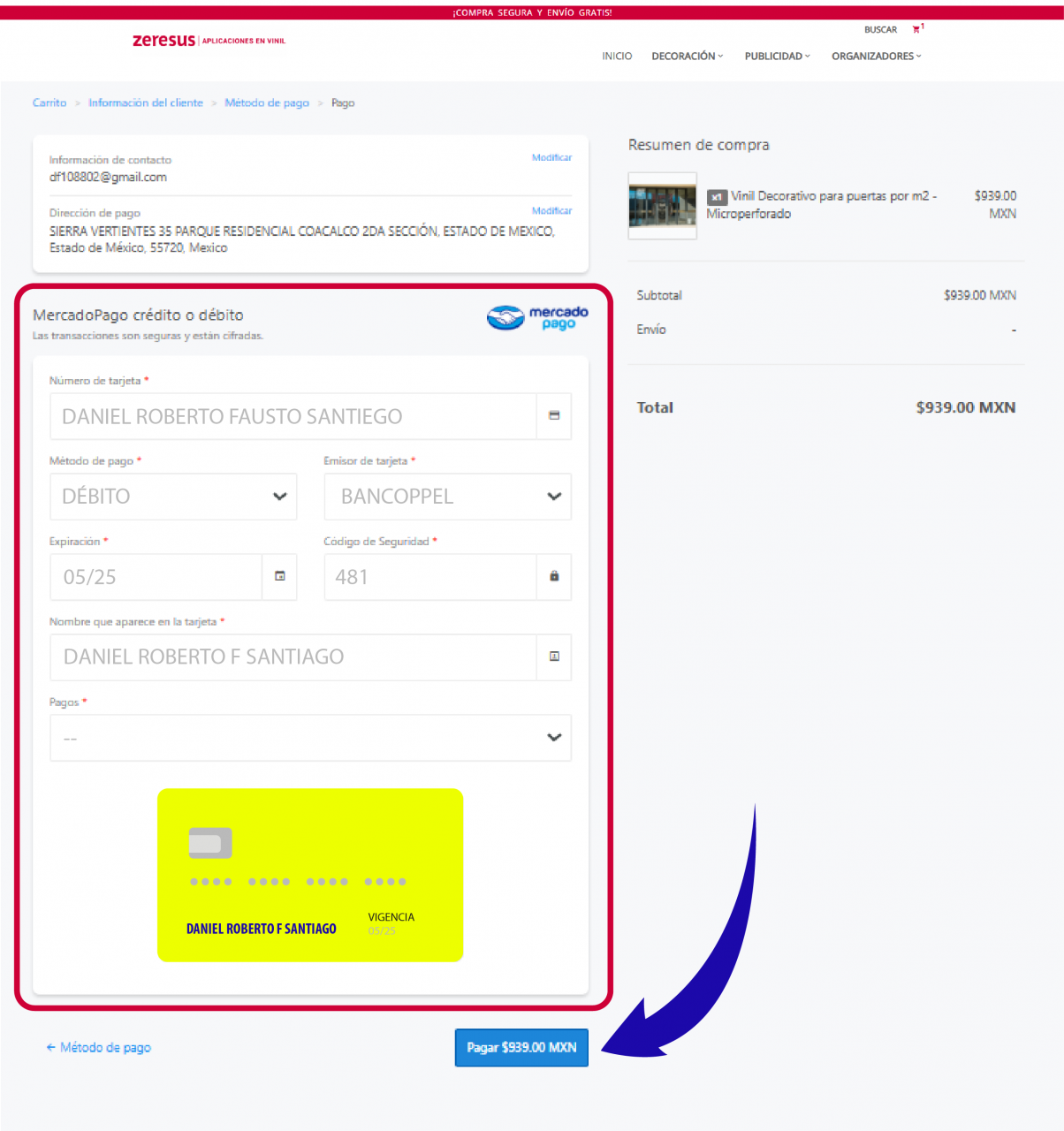The width and height of the screenshot is (1064, 1131).
Task: Click the lock icon in security code field
Action: [x=554, y=576]
